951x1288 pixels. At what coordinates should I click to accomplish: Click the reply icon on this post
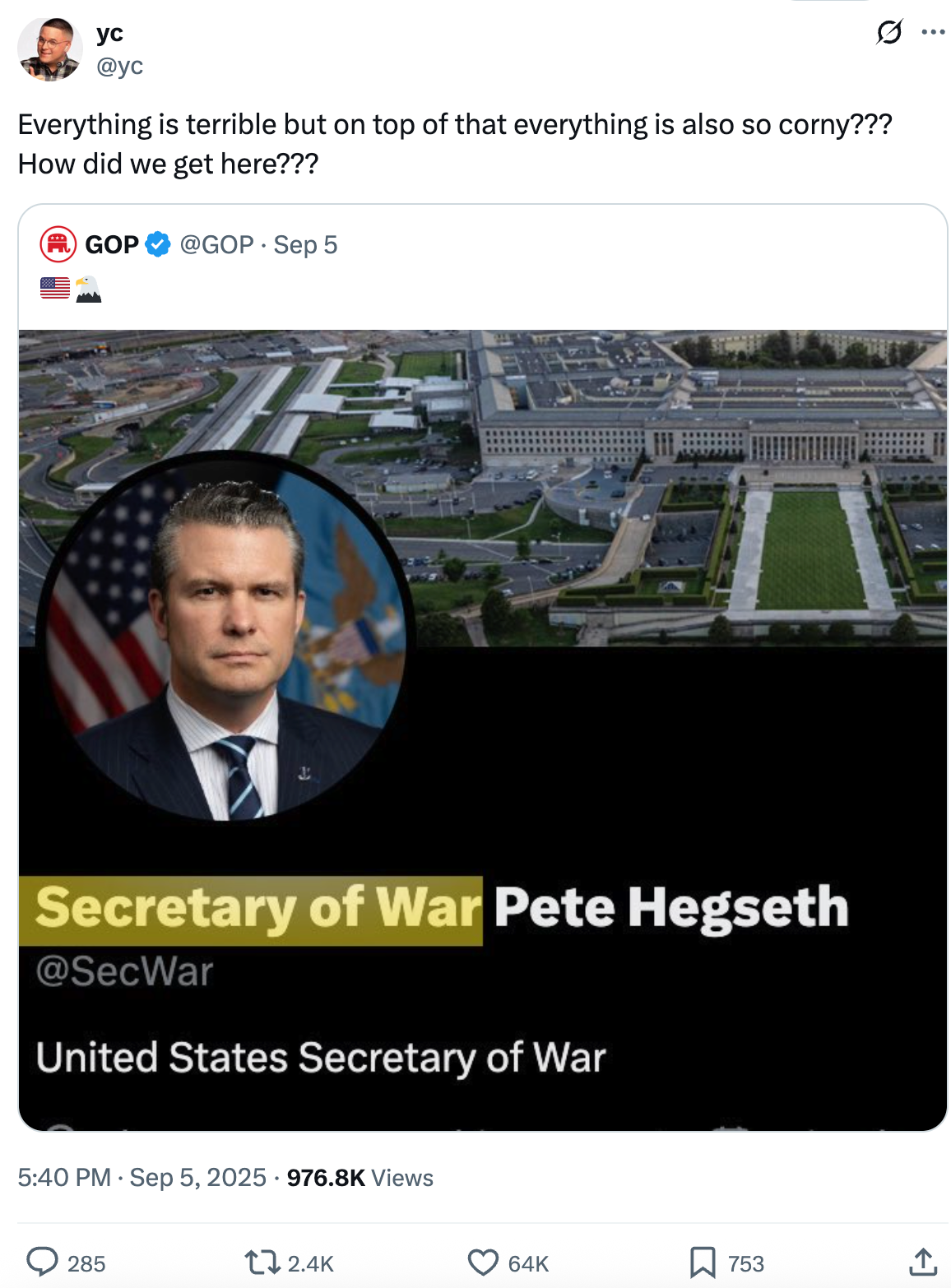48,1260
